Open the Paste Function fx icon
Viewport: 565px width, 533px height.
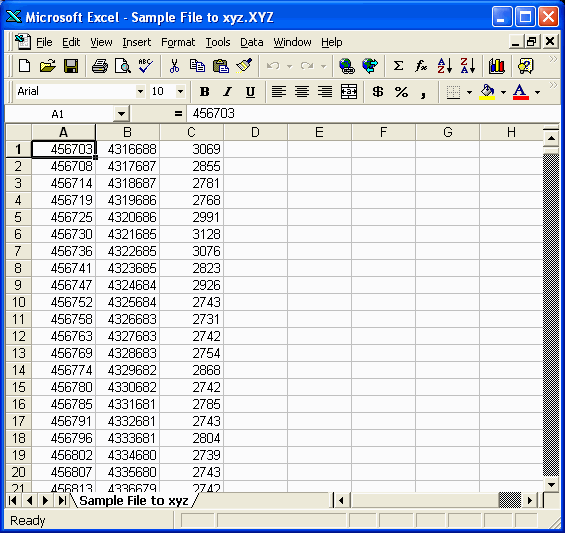tap(421, 66)
